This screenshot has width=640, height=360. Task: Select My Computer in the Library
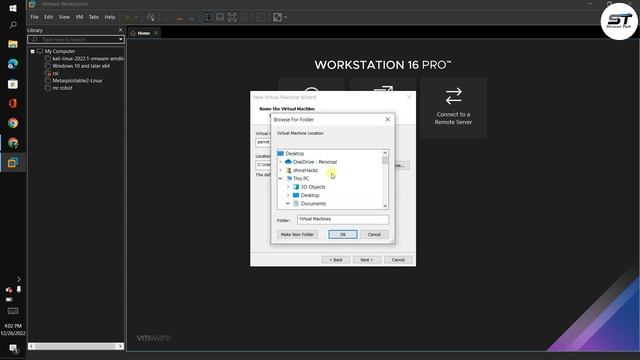tap(60, 51)
